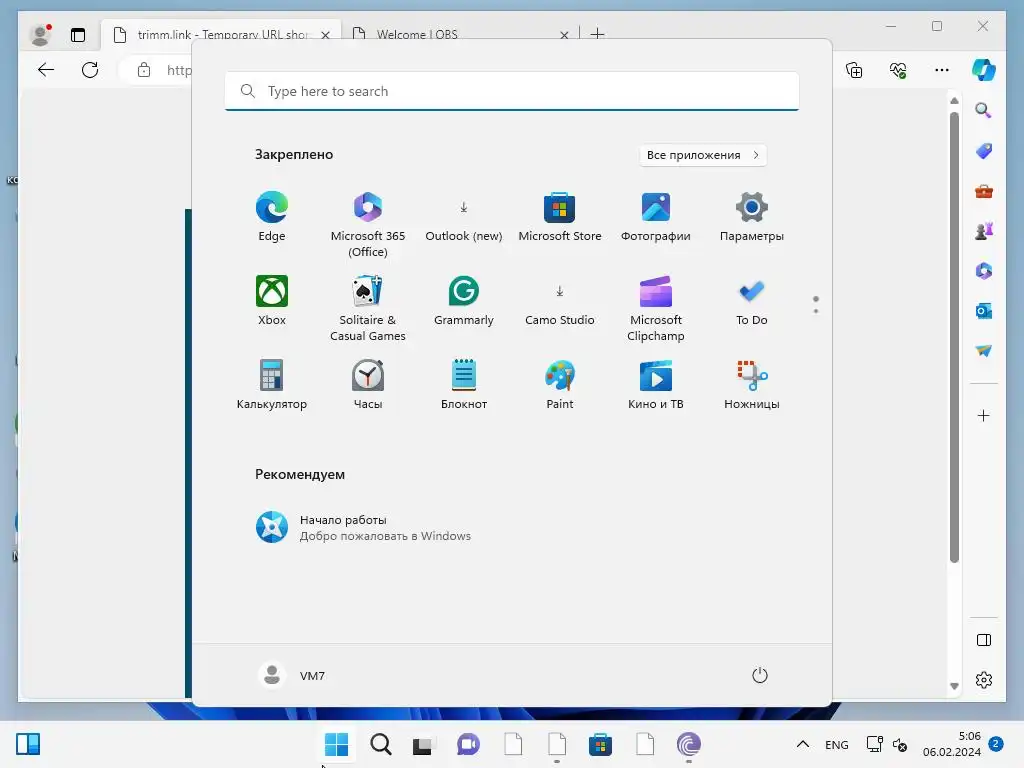Image resolution: width=1024 pixels, height=768 pixels.
Task: Open Copilot in the Edge sidebar
Action: pos(984,70)
